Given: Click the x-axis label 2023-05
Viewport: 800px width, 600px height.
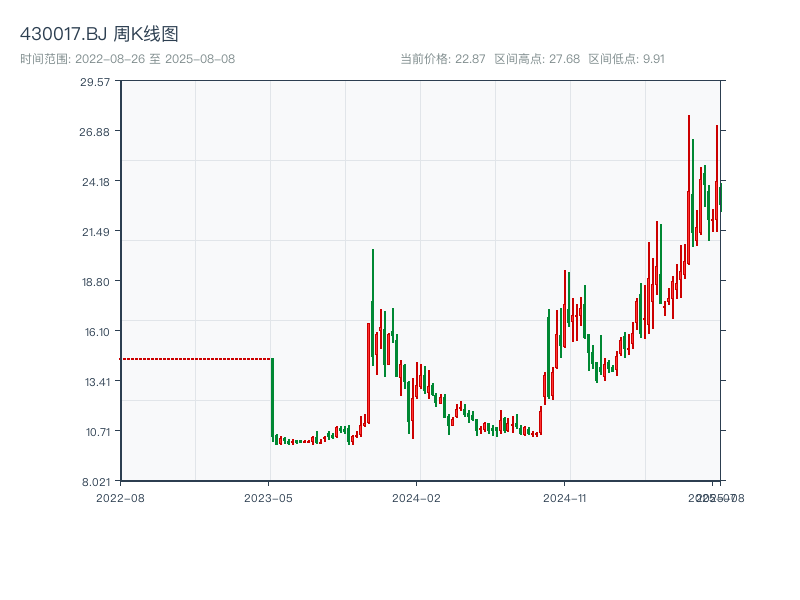Looking at the screenshot, I should coord(268,498).
